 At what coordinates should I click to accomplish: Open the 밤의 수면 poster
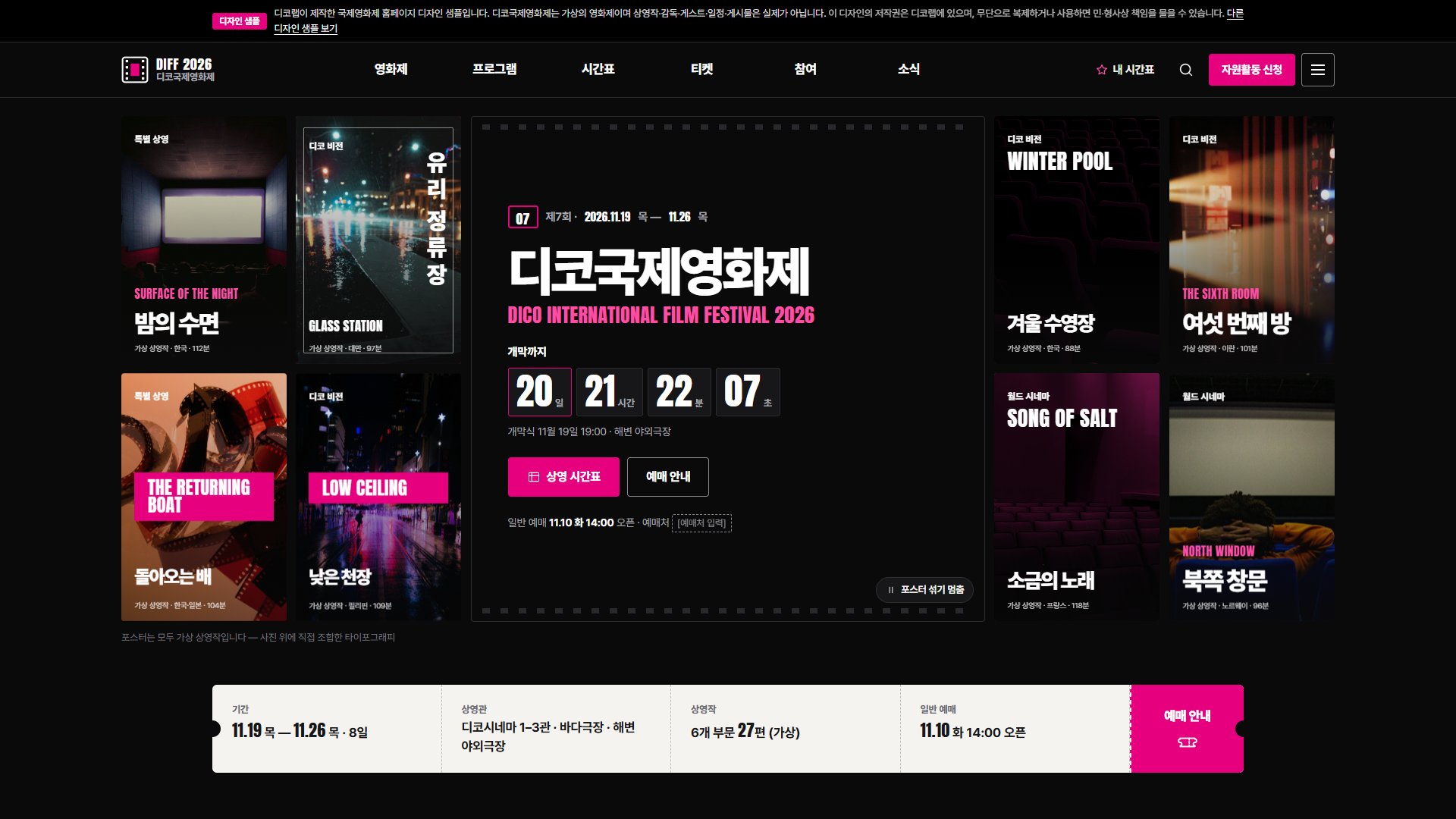(204, 240)
